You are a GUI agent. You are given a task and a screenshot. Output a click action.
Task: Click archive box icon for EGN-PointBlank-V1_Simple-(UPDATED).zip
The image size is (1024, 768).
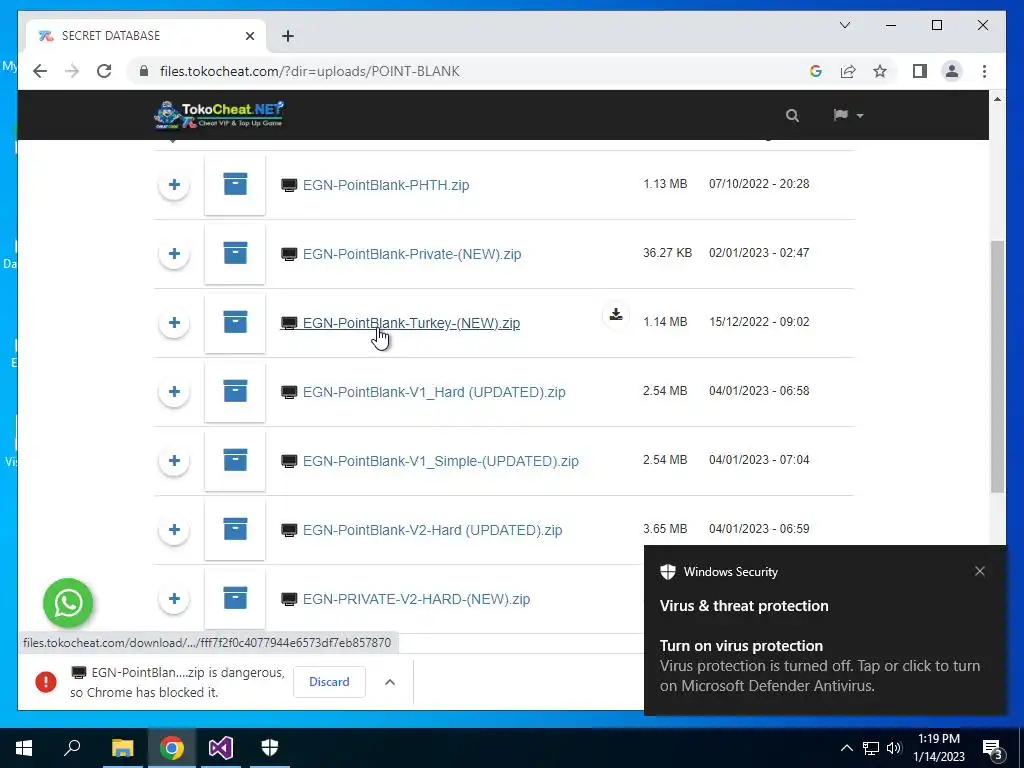click(x=235, y=460)
